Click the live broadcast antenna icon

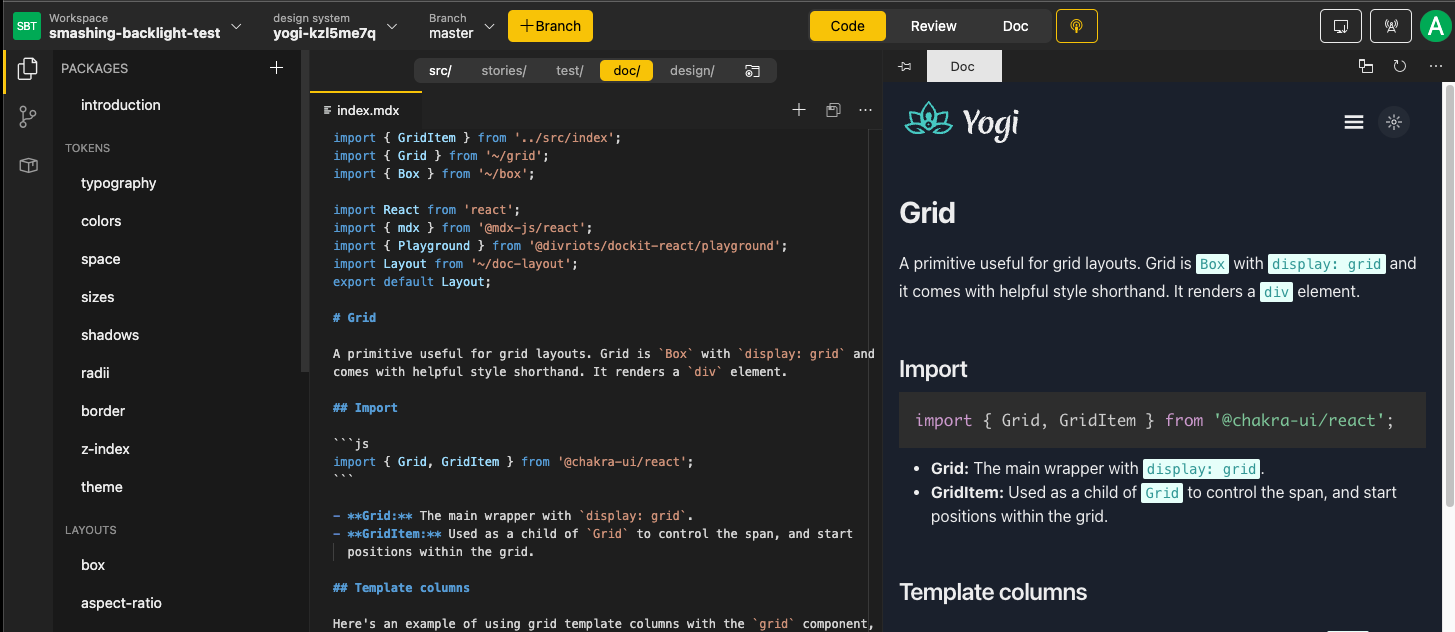(x=1390, y=26)
